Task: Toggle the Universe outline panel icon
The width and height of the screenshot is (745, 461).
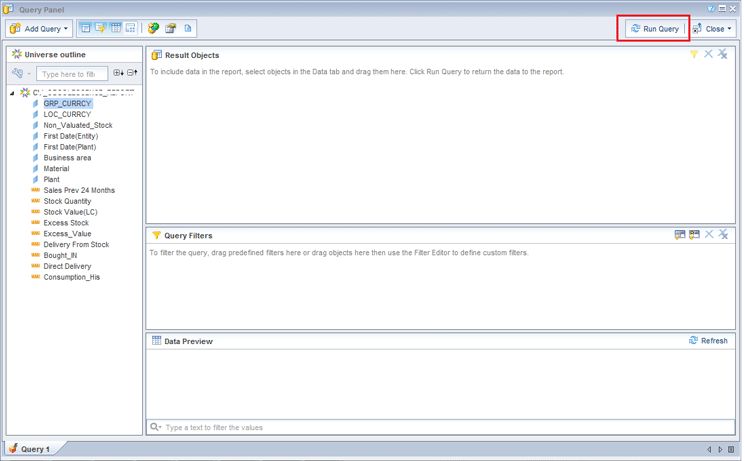Action: 86,29
